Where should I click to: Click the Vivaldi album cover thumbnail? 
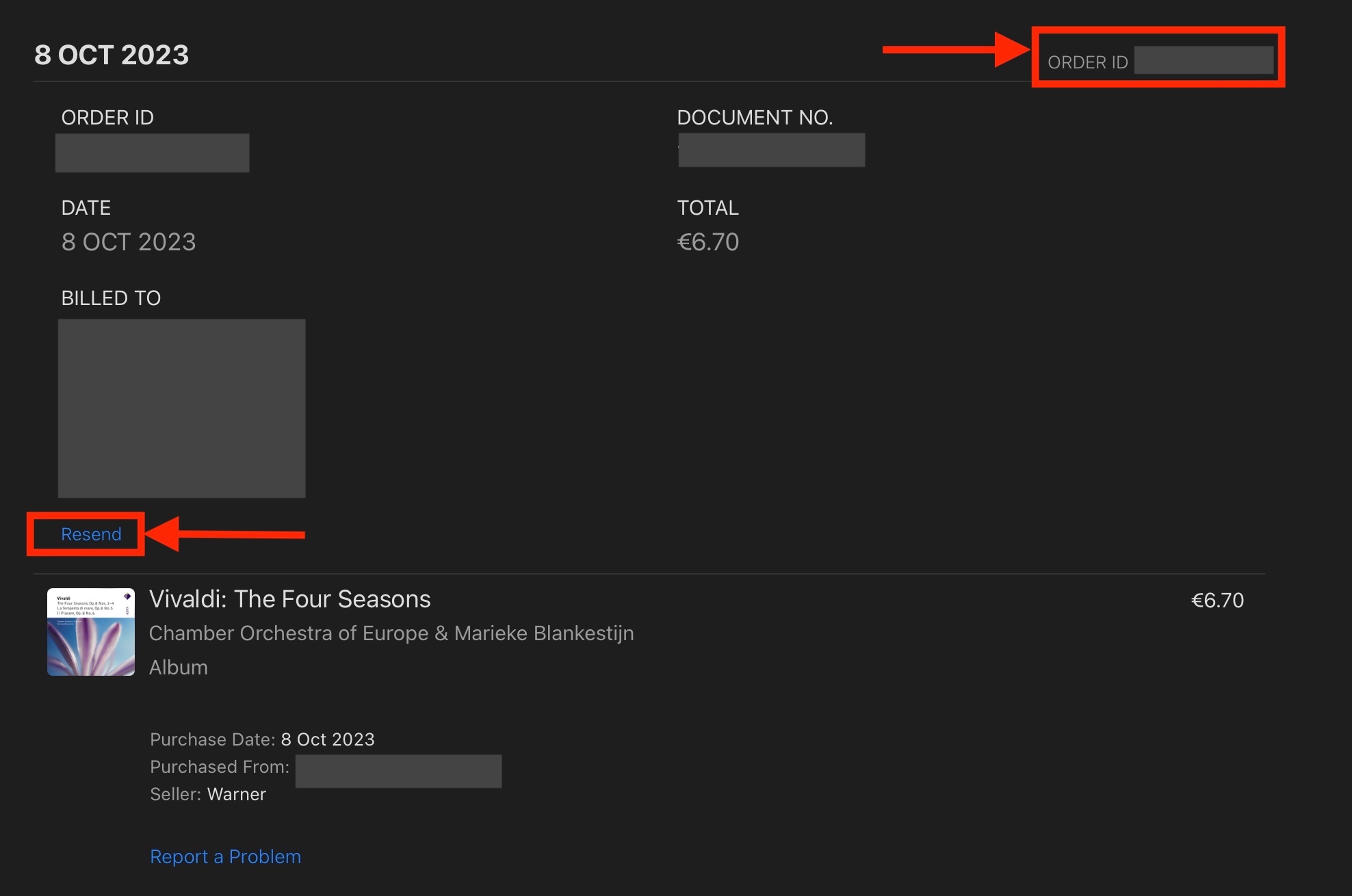click(91, 632)
